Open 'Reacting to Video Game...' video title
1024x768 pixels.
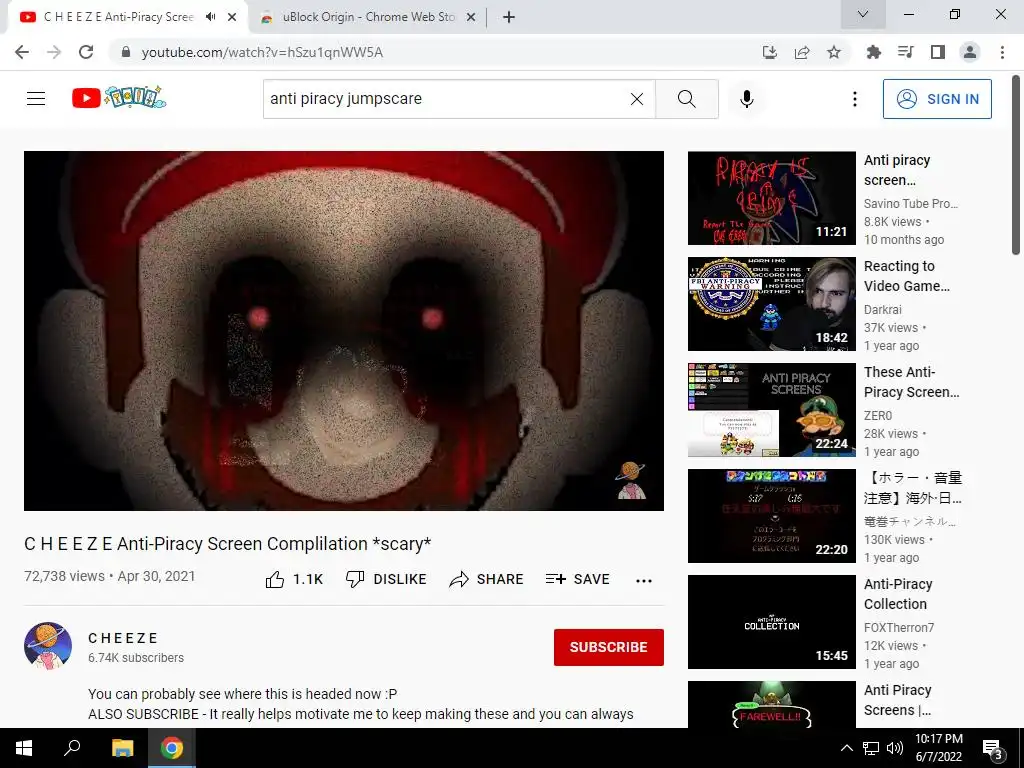(x=906, y=276)
